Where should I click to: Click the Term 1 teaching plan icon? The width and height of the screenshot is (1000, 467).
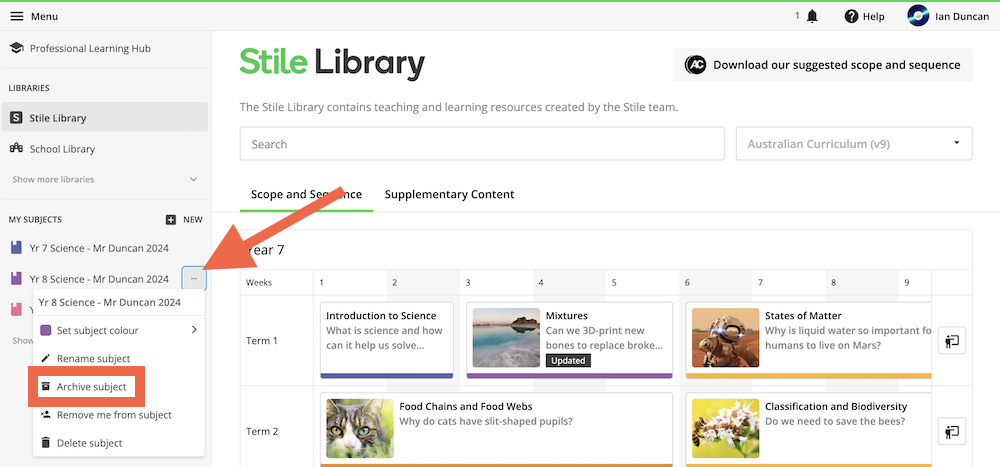[952, 341]
